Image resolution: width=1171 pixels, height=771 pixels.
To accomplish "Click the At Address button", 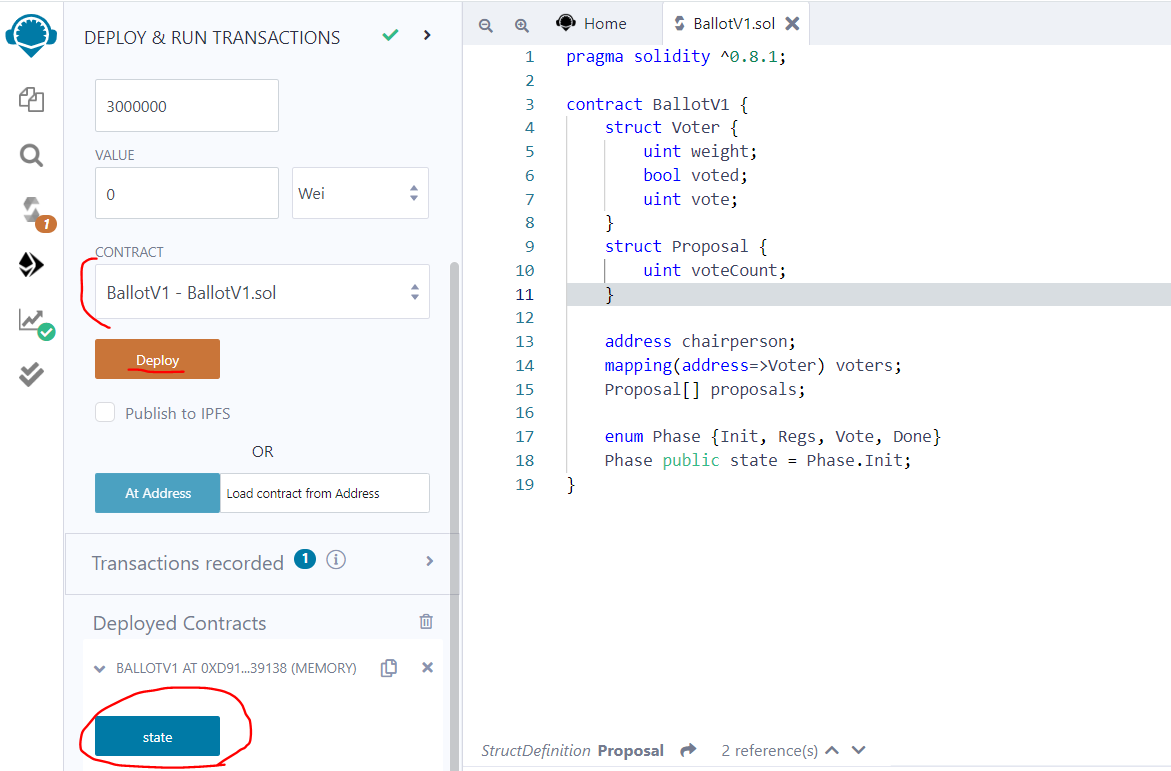I will 158,493.
